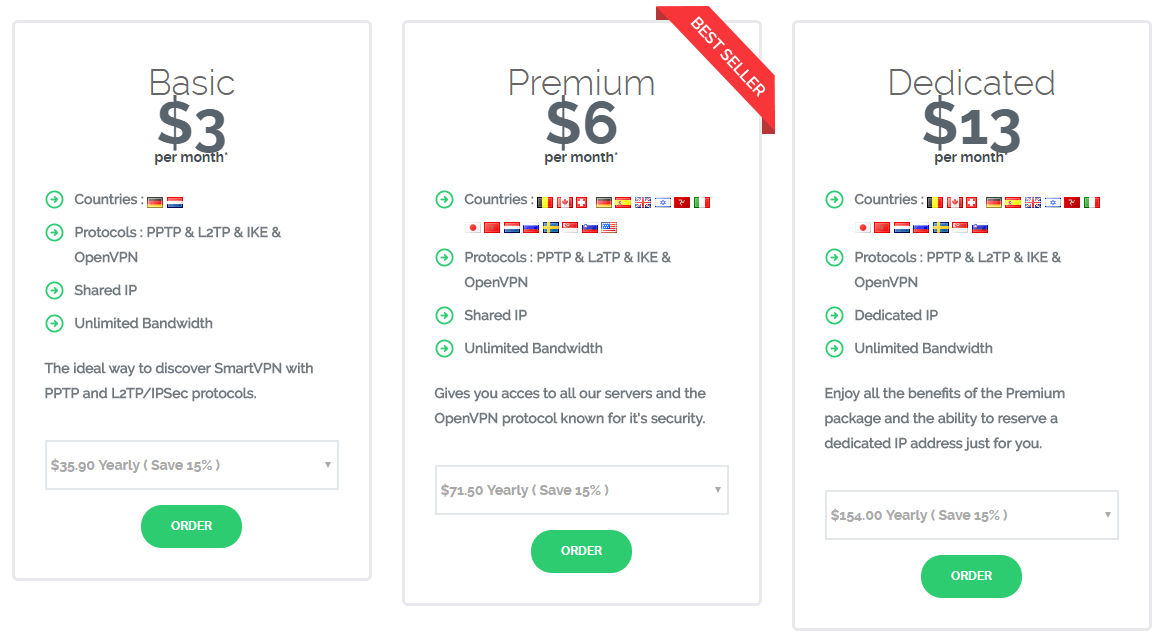Order the Basic plan
Image resolution: width=1163 pixels, height=642 pixels.
191,526
